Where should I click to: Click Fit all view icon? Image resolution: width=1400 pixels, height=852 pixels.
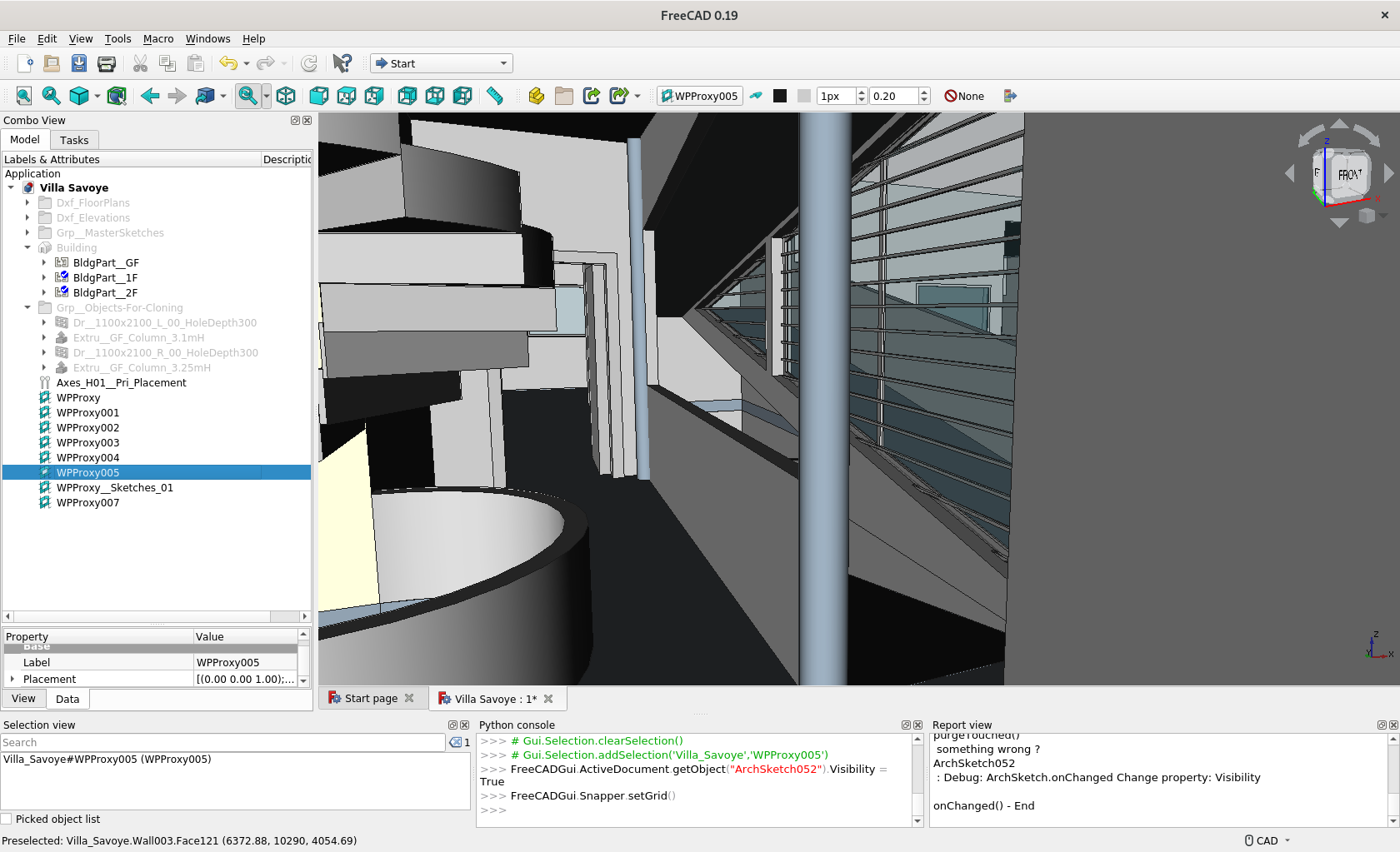[24, 96]
